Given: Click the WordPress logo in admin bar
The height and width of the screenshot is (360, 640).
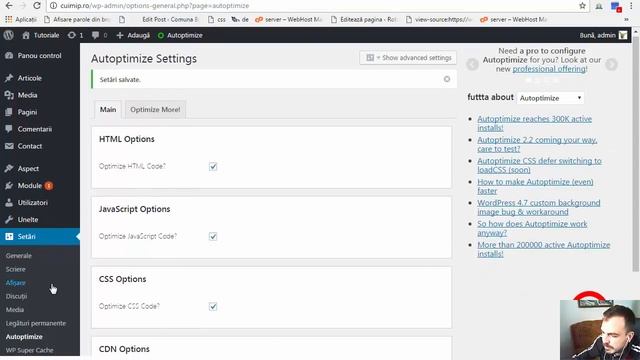Looking at the screenshot, I should pyautogui.click(x=9, y=35).
